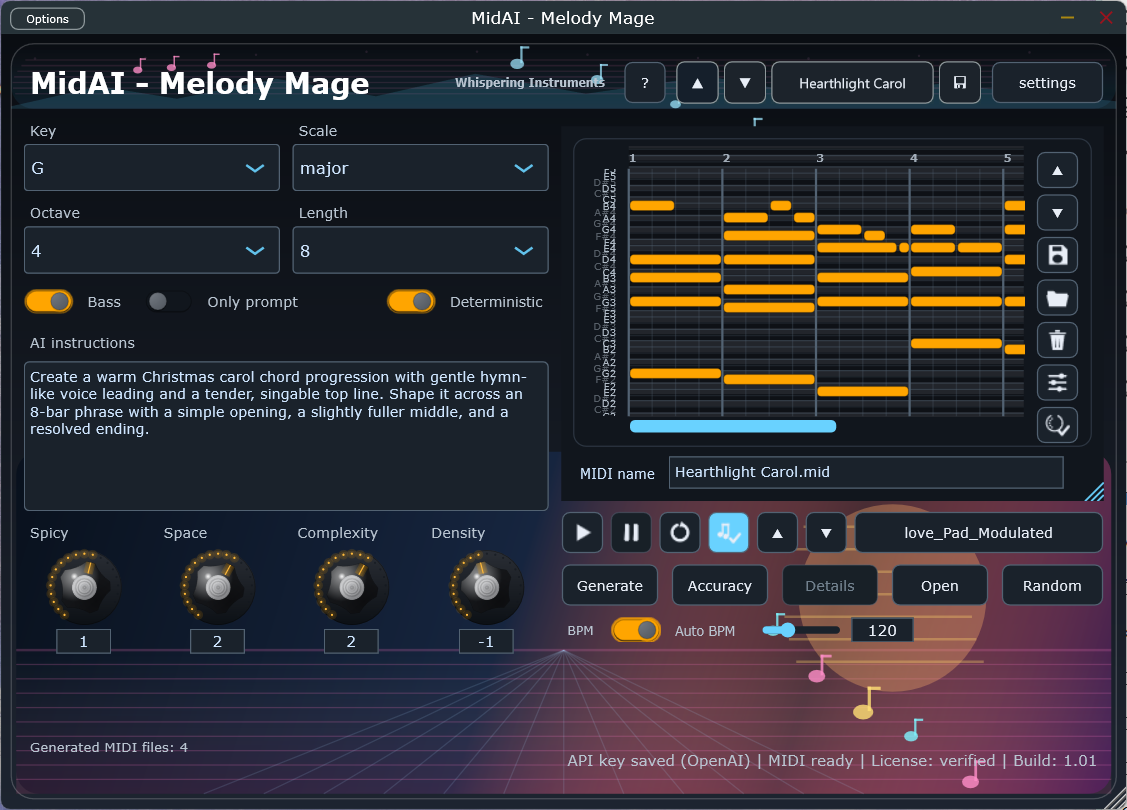The height and width of the screenshot is (810, 1127).
Task: Click the API key saved status text
Action: coord(658,760)
